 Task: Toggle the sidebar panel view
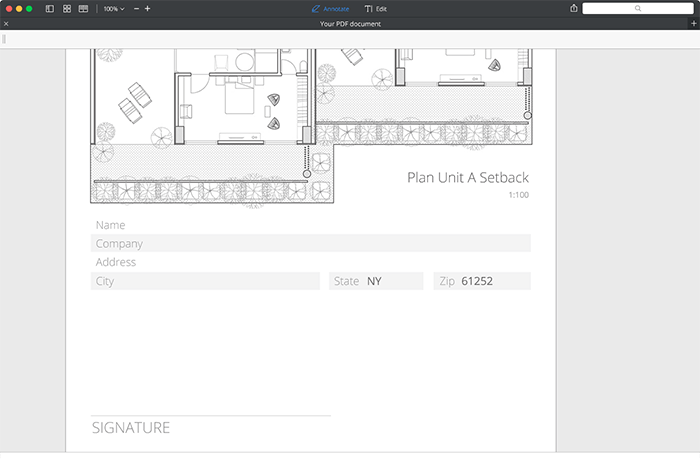[x=50, y=8]
